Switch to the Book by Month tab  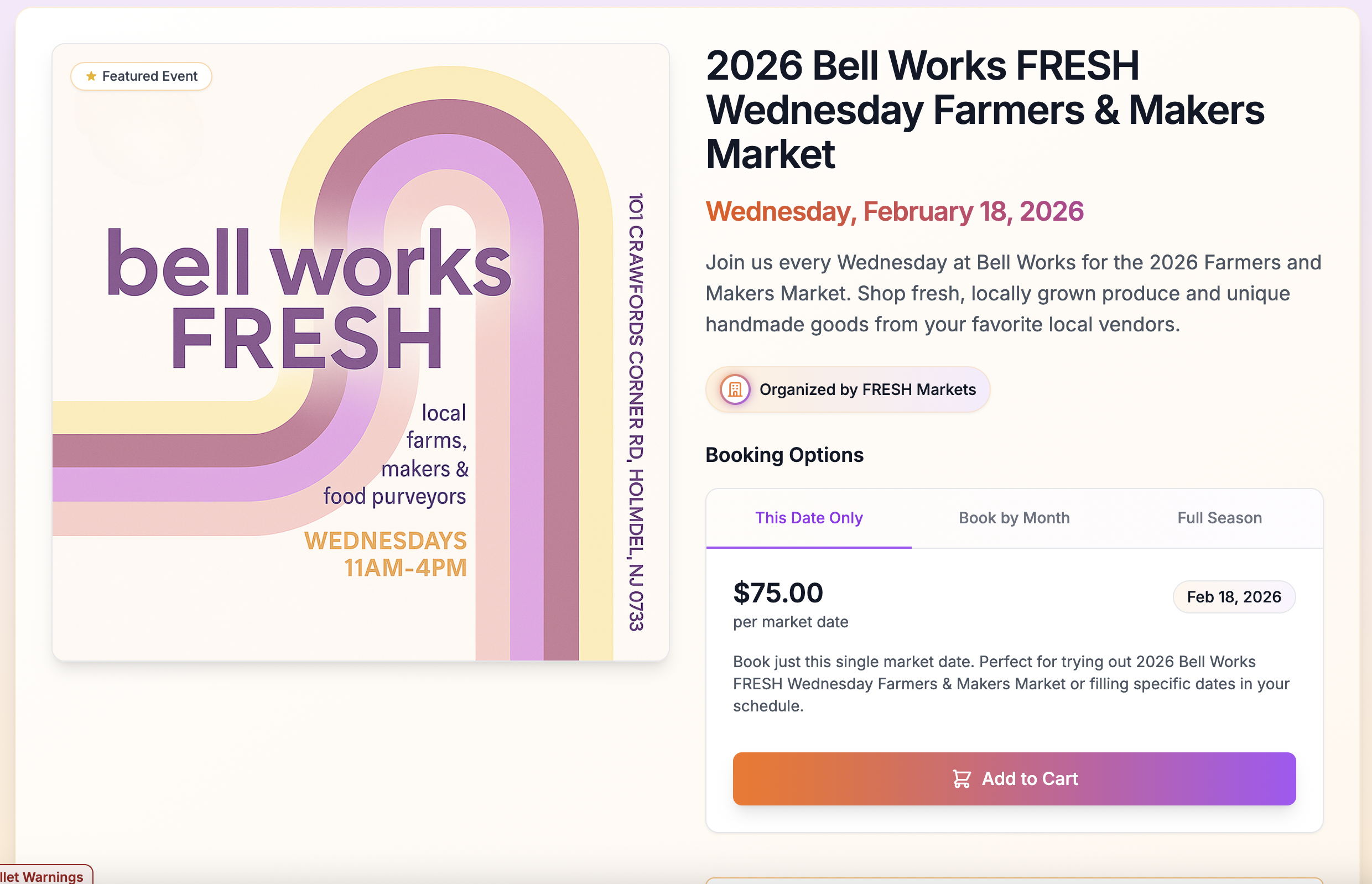click(x=1014, y=518)
